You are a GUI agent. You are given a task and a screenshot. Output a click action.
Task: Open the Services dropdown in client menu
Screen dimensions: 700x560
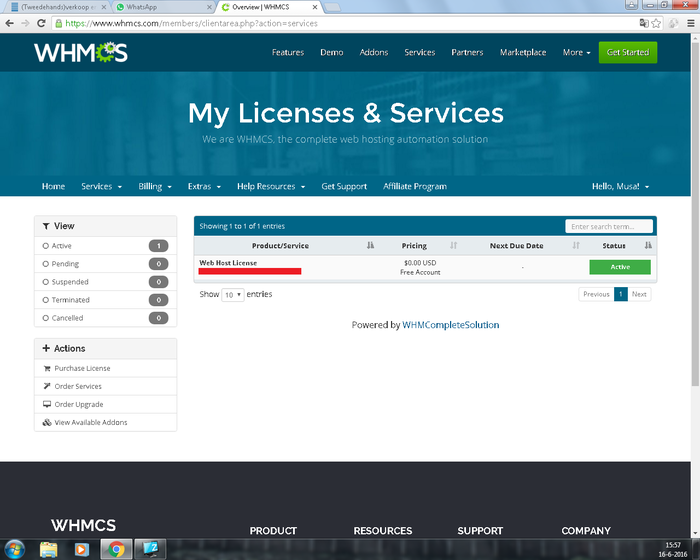click(x=101, y=186)
